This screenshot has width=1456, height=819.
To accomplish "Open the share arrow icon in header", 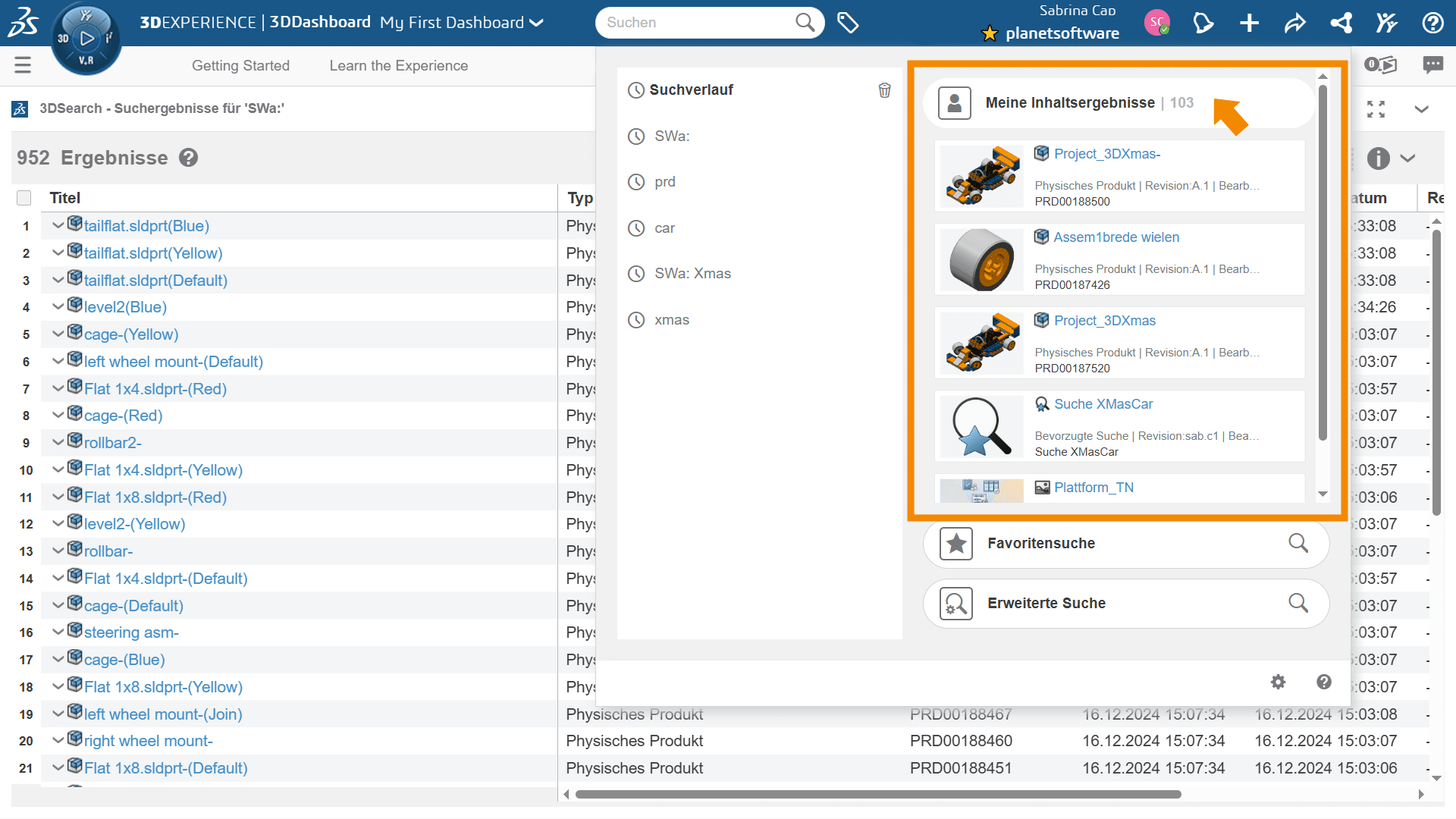I will (1294, 23).
